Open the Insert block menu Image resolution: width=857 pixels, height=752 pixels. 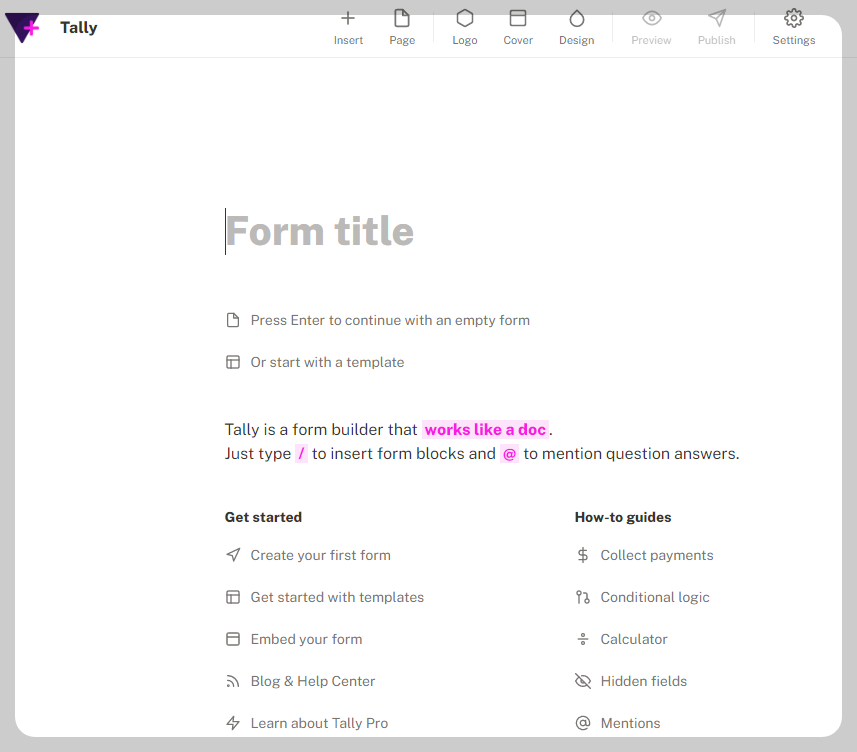348,27
